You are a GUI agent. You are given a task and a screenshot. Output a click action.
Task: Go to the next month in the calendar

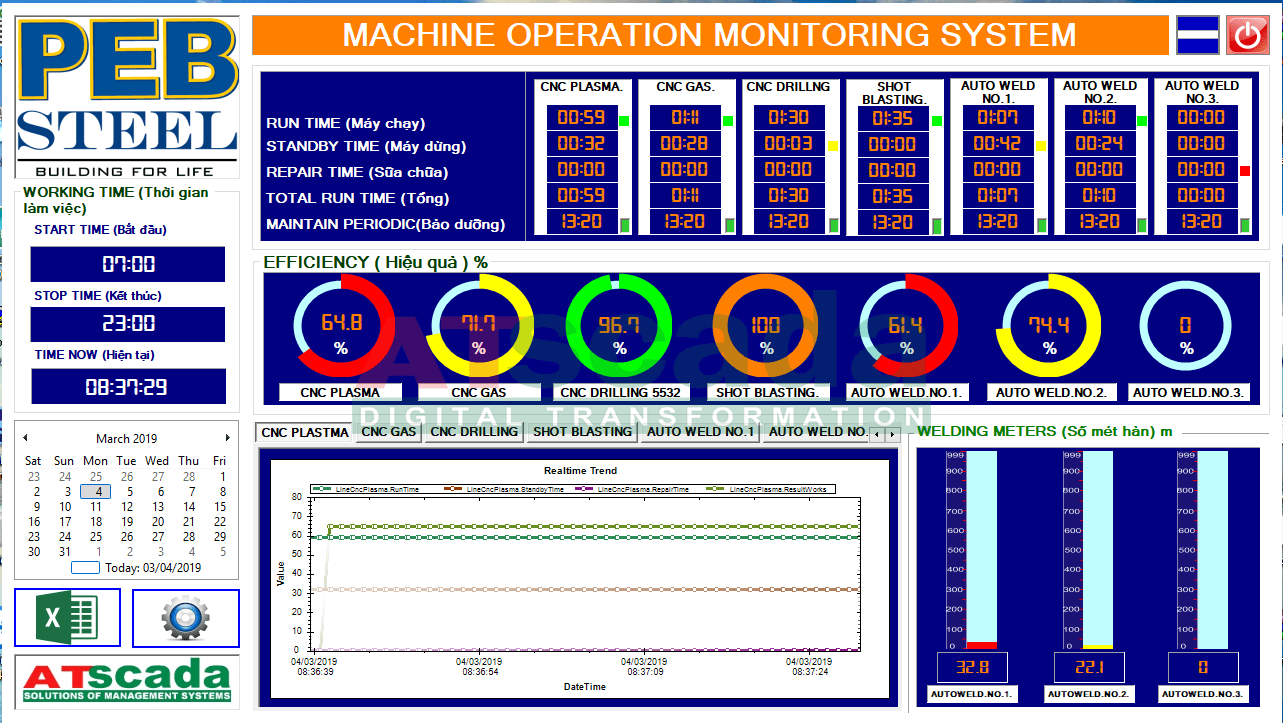(228, 438)
